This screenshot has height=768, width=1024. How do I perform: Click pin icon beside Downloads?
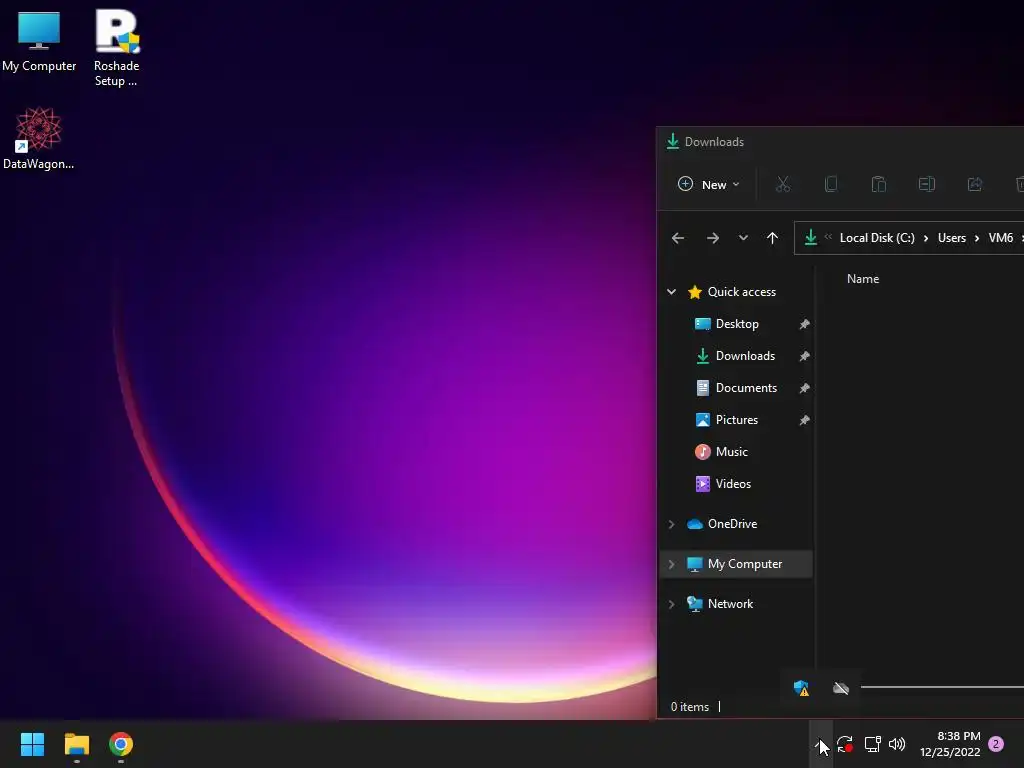[805, 356]
